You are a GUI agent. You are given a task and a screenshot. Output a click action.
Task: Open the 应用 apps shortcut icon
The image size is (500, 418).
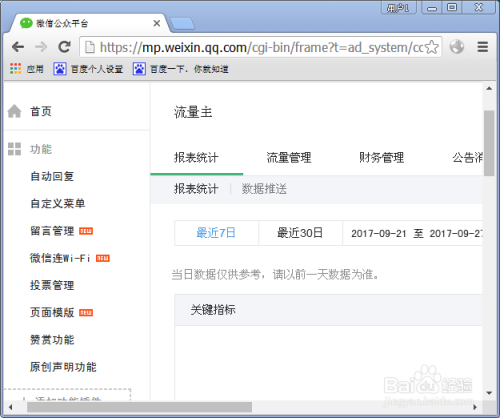point(15,69)
